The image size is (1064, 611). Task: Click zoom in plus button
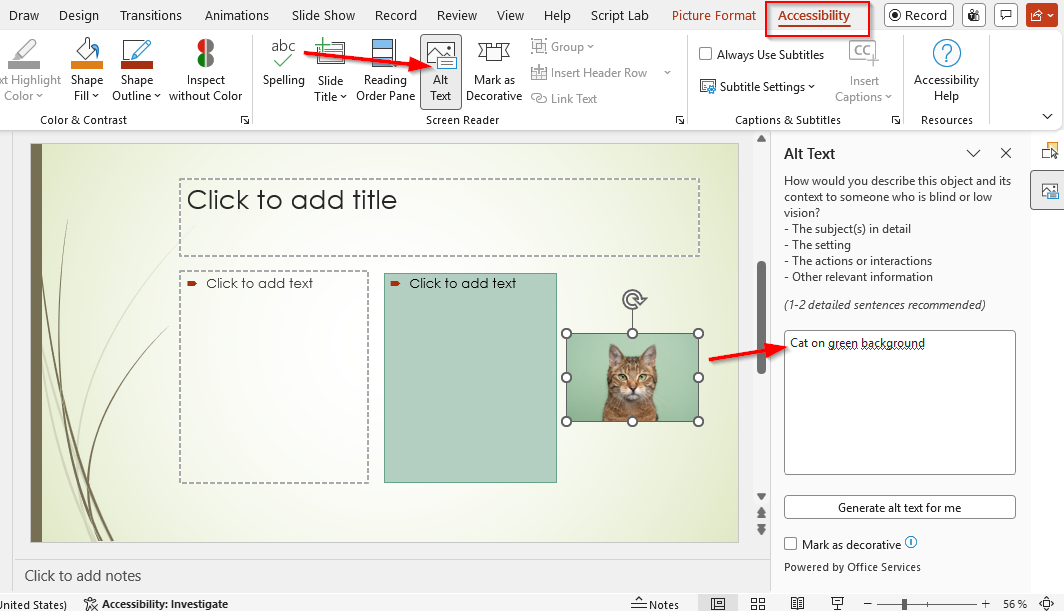point(985,604)
